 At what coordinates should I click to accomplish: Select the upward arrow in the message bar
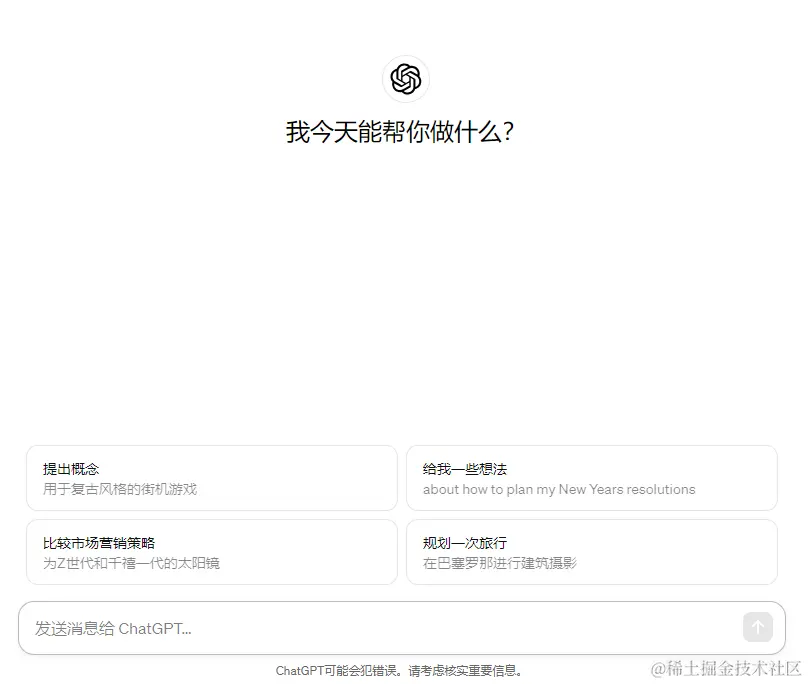pos(758,627)
